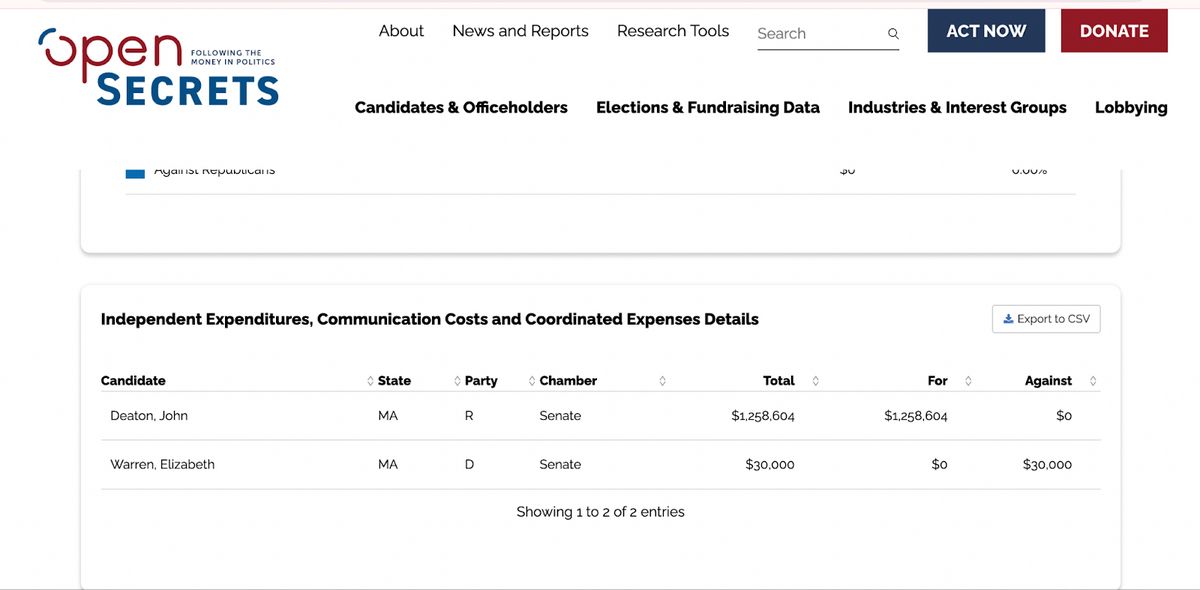Sort table by Against column arrows
This screenshot has height=590, width=1200.
point(1092,381)
